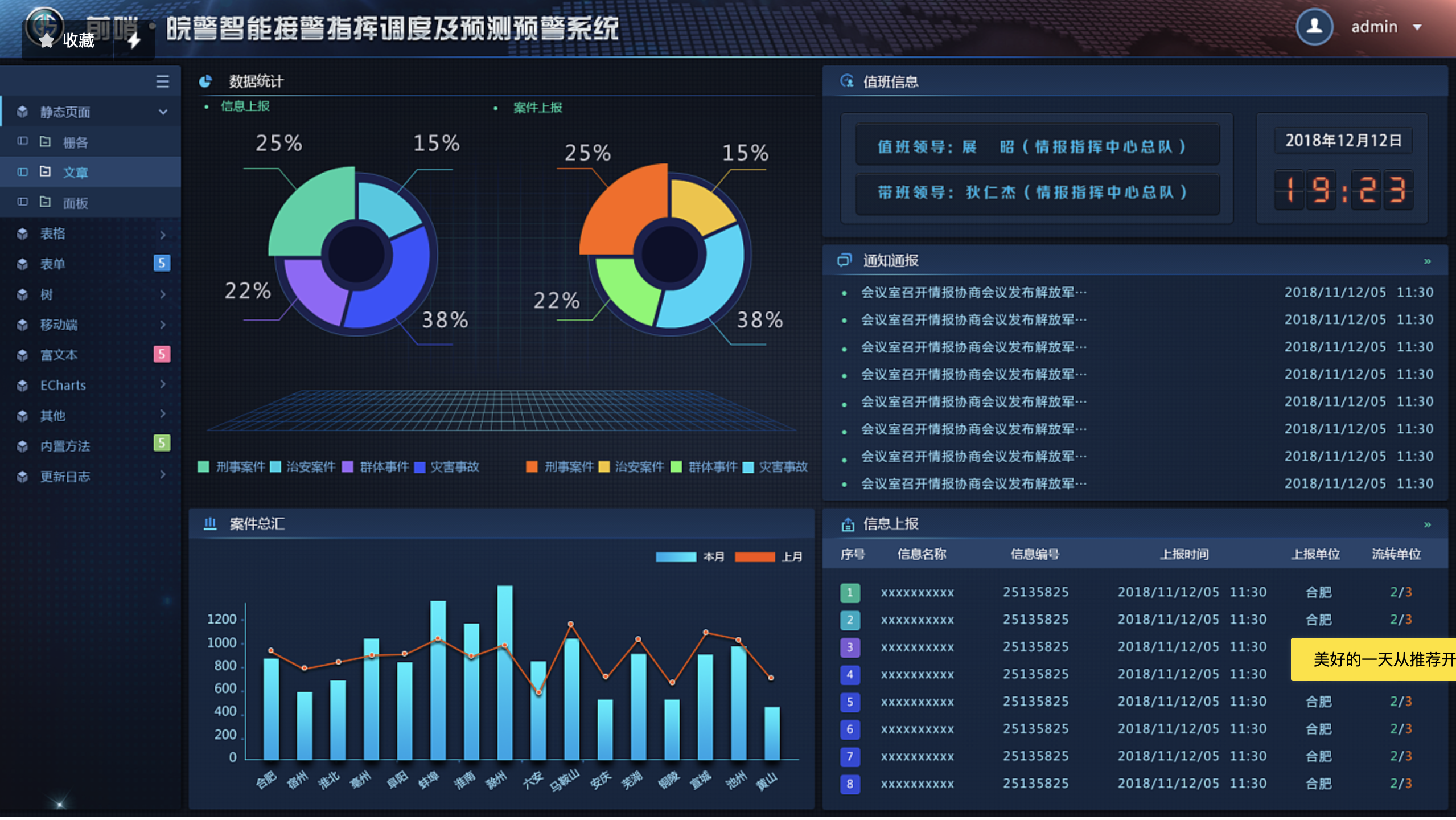Viewport: 1456px width, 820px height.
Task: Click the lightning bolt icon
Action: pyautogui.click(x=134, y=40)
